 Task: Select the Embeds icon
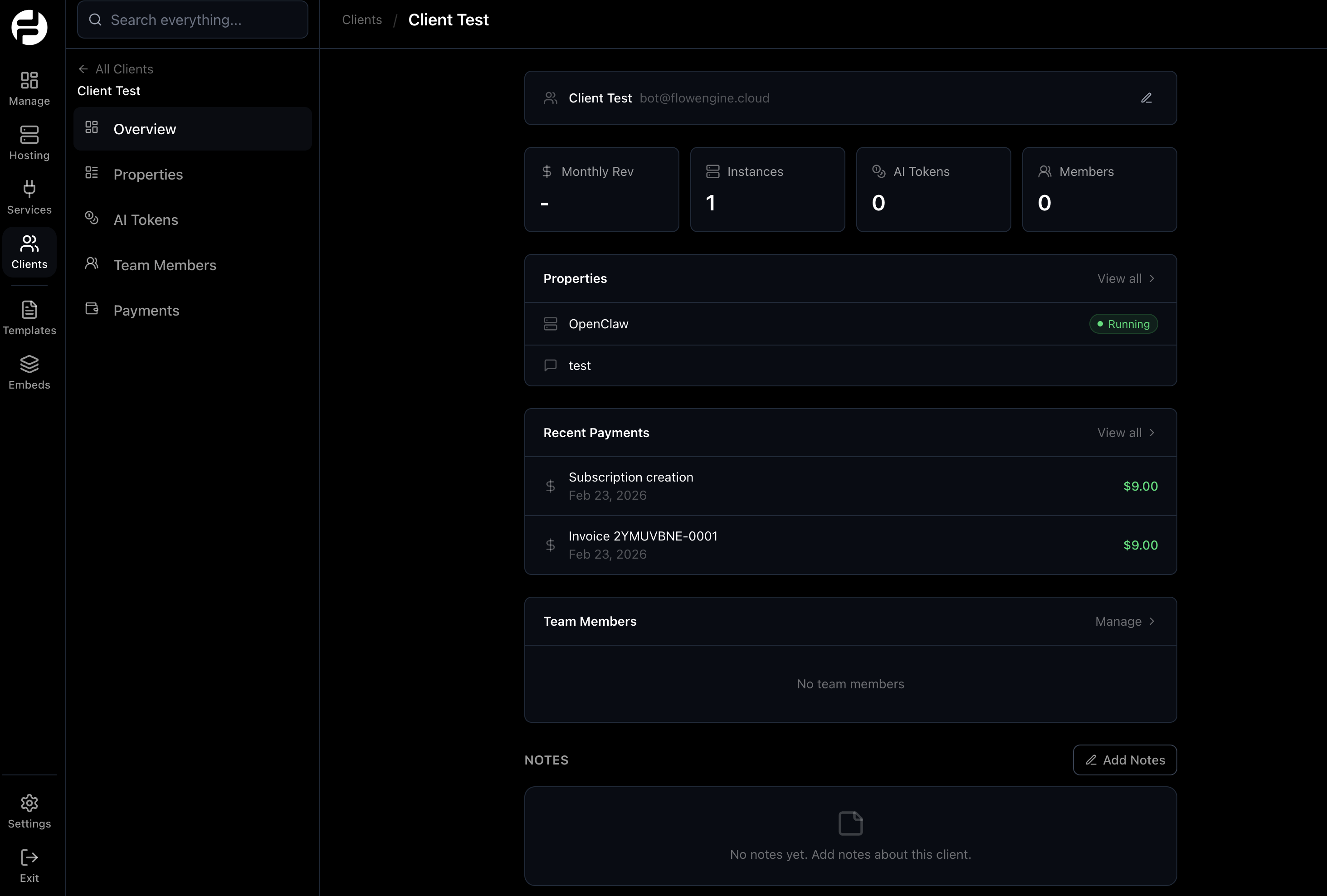[29, 371]
